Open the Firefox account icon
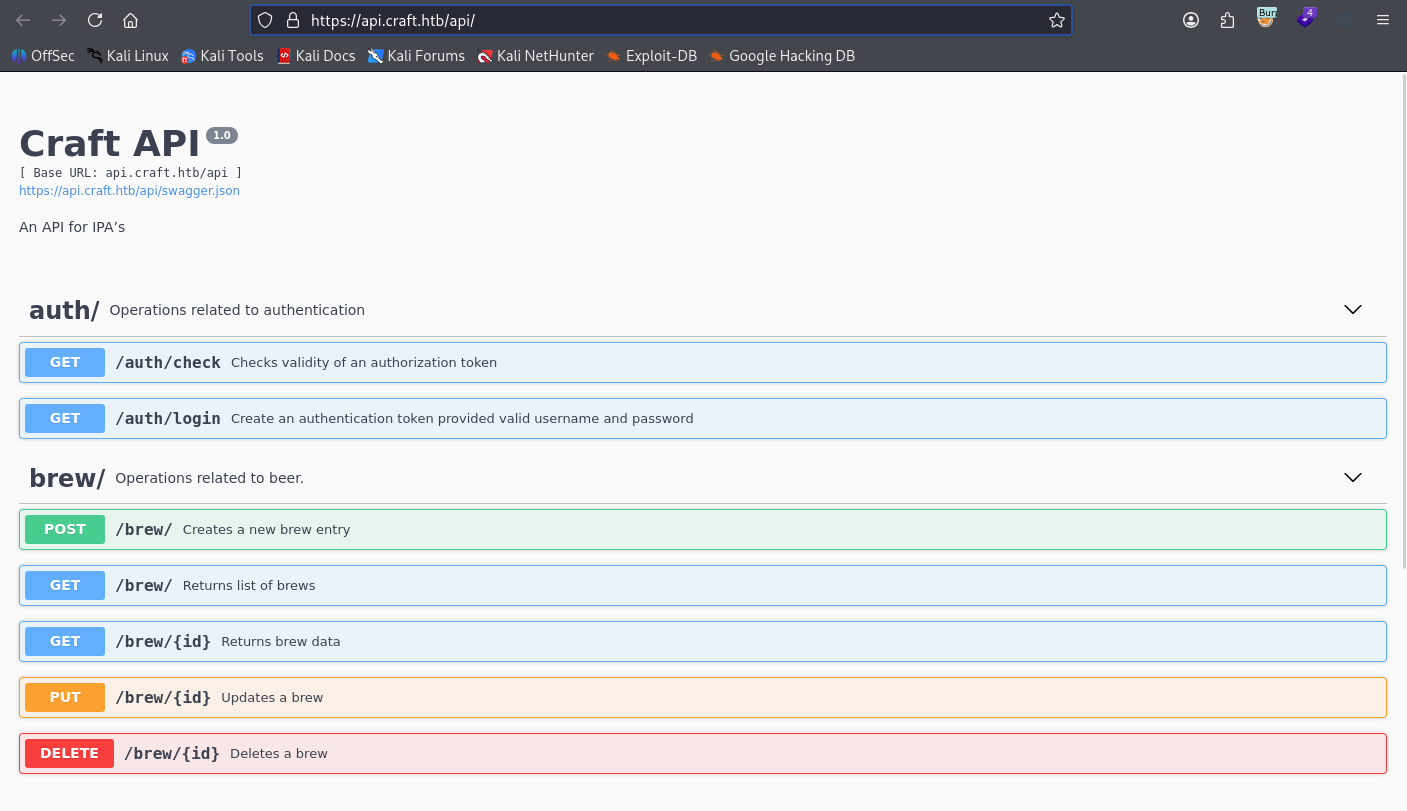Image resolution: width=1407 pixels, height=811 pixels. click(1190, 20)
